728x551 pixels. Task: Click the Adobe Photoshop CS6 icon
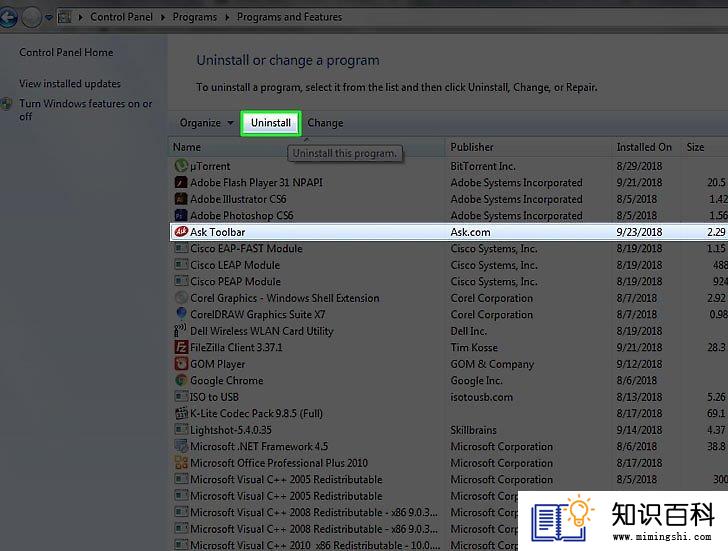pos(181,215)
